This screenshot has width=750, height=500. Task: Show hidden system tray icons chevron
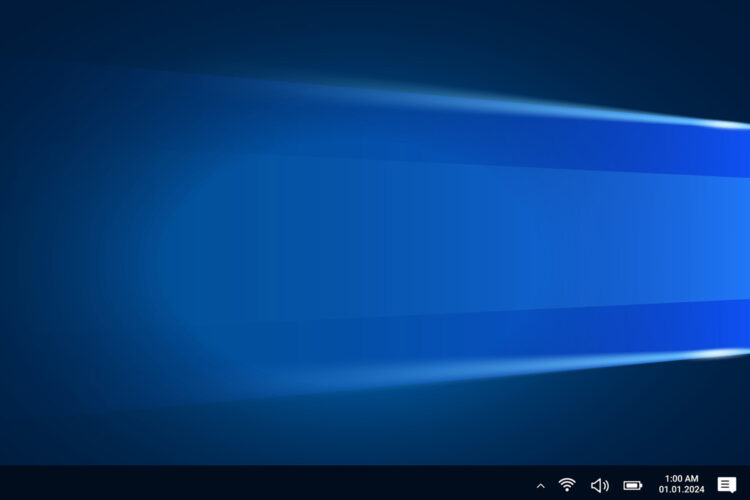coord(540,486)
